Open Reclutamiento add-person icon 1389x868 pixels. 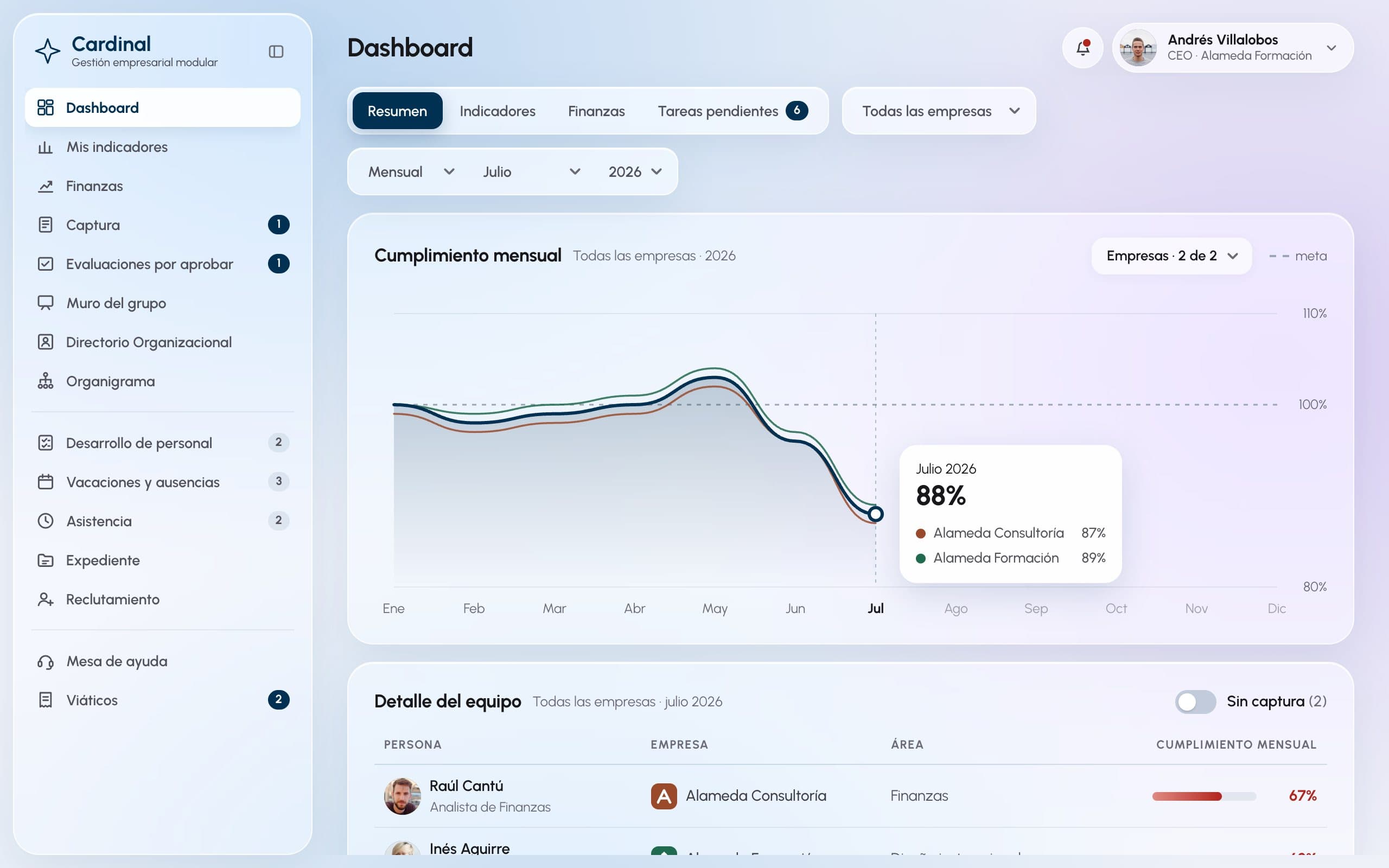[46, 599]
